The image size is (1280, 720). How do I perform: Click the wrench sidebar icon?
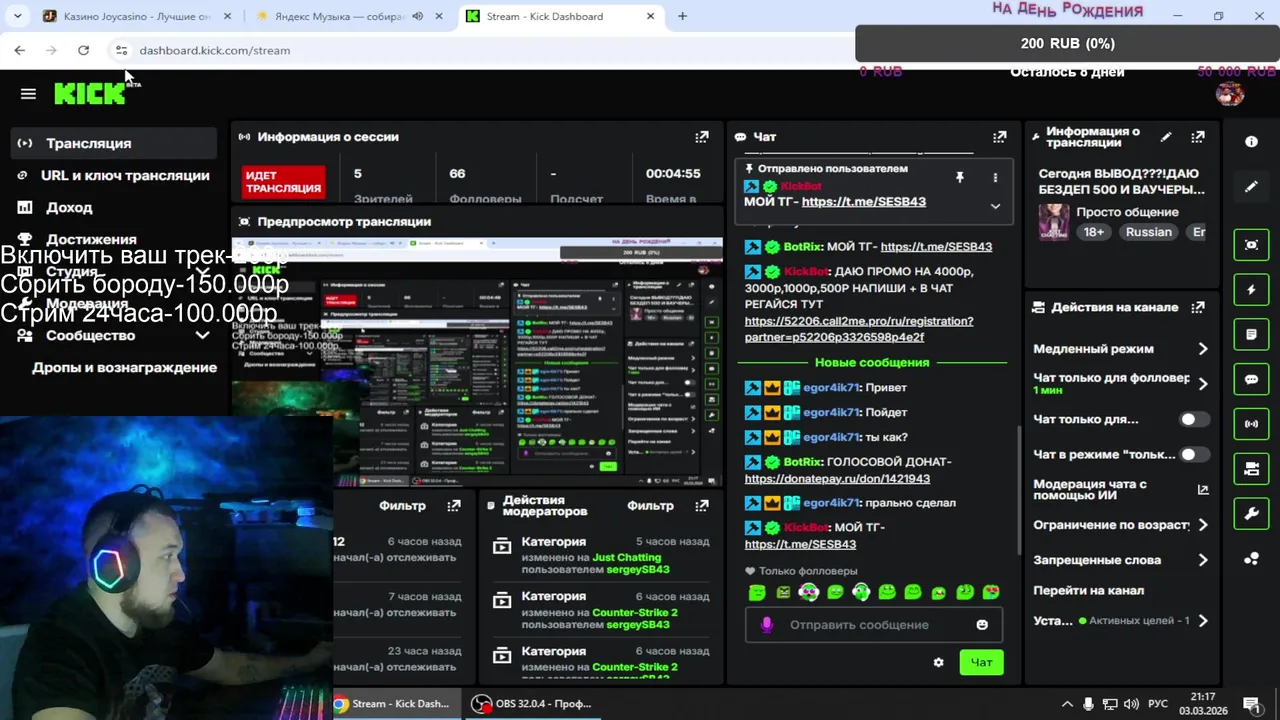click(1251, 514)
